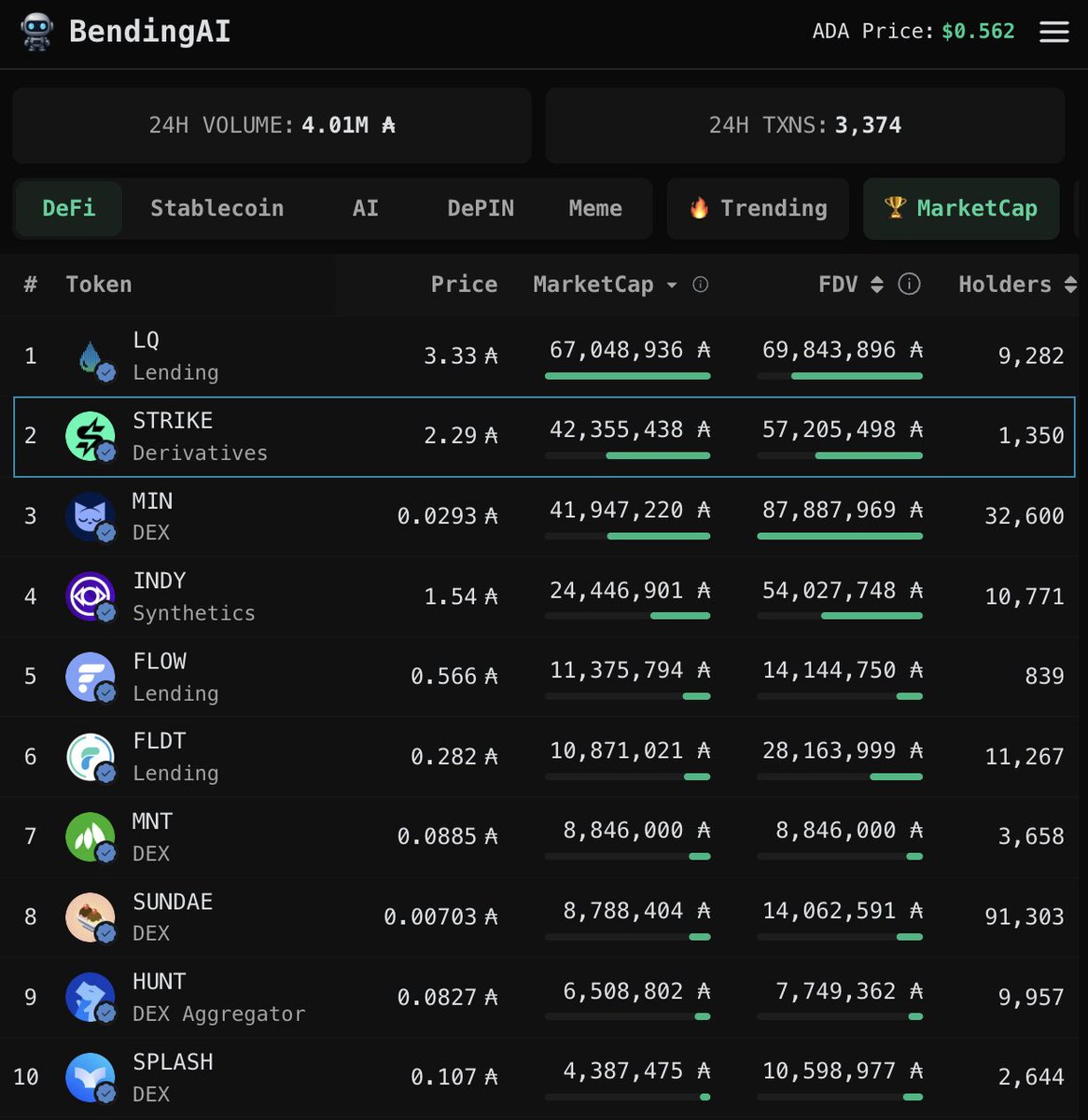Viewport: 1088px width, 1120px height.
Task: Click LQ FDV value 69,843,896
Action: pos(843,350)
